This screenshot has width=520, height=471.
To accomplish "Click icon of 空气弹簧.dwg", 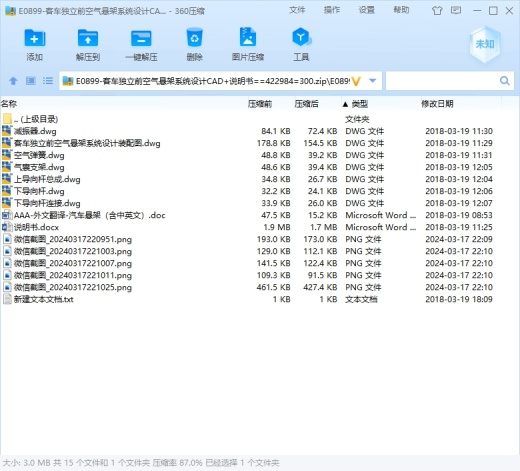I will (7, 155).
